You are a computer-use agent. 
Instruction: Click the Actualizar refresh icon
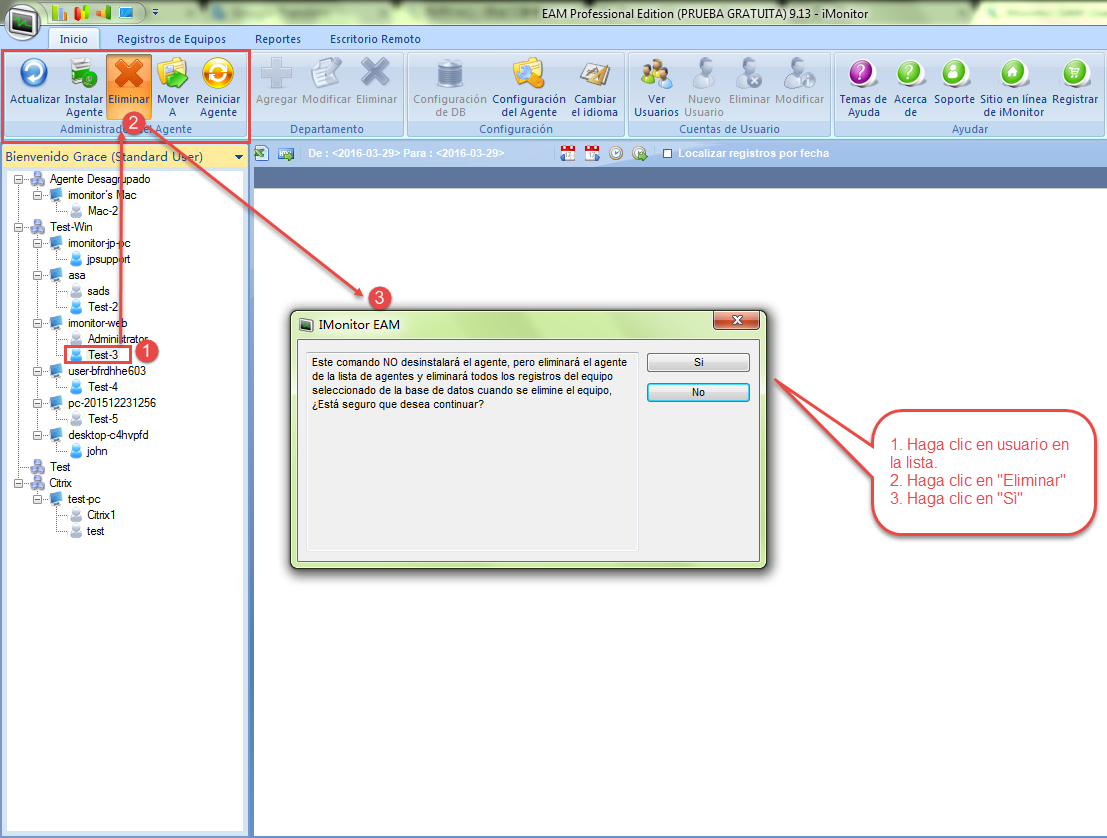coord(34,73)
